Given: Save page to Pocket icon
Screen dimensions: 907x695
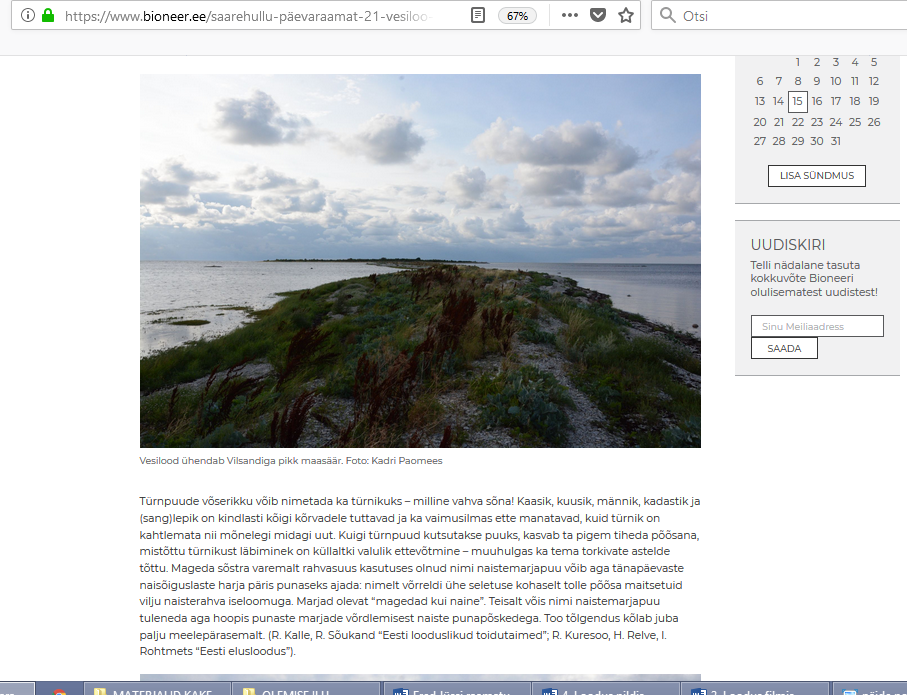Looking at the screenshot, I should [x=597, y=16].
